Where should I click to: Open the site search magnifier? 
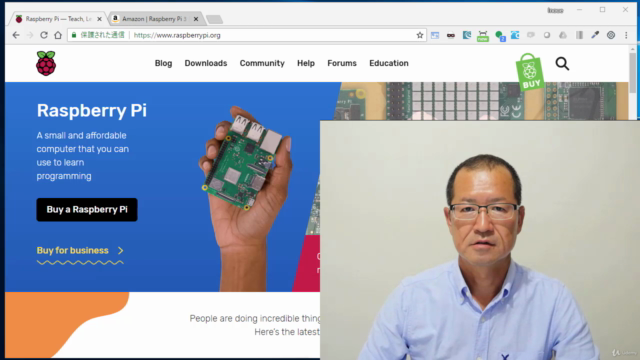pos(562,63)
